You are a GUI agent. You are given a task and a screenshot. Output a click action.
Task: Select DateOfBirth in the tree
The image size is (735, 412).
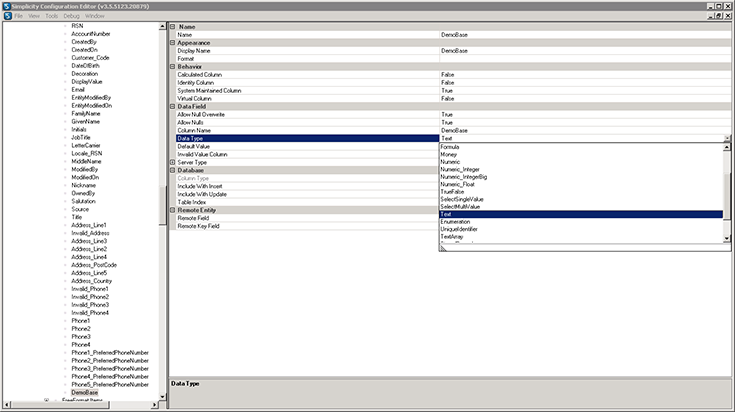tap(85, 66)
